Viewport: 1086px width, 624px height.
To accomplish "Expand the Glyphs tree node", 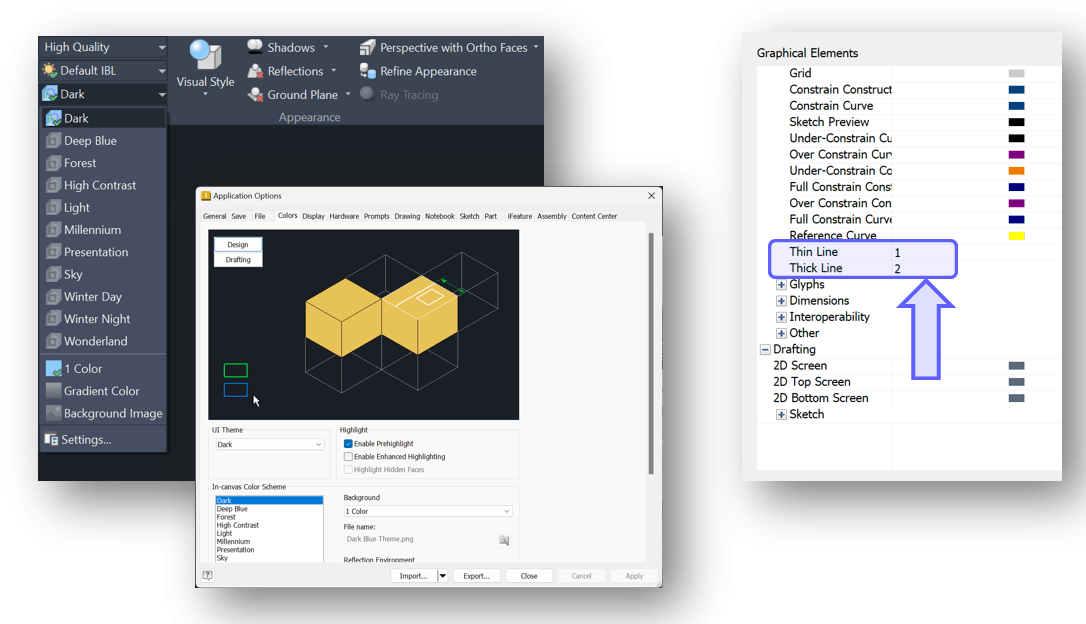I will (781, 285).
